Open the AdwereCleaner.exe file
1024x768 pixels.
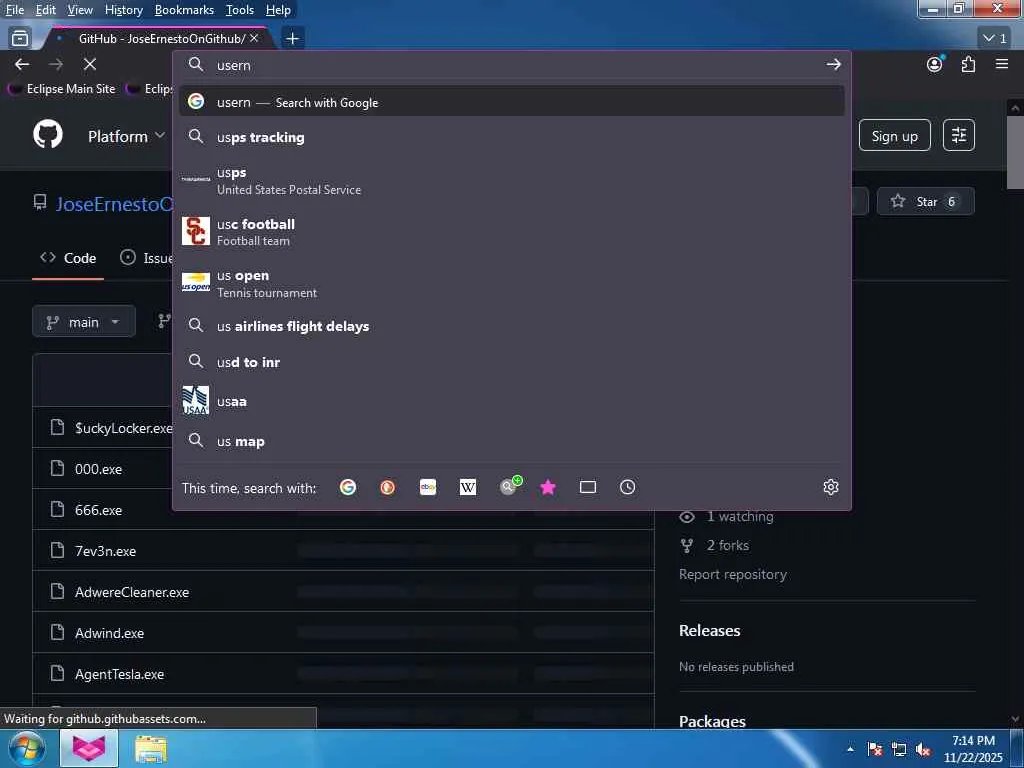point(132,592)
